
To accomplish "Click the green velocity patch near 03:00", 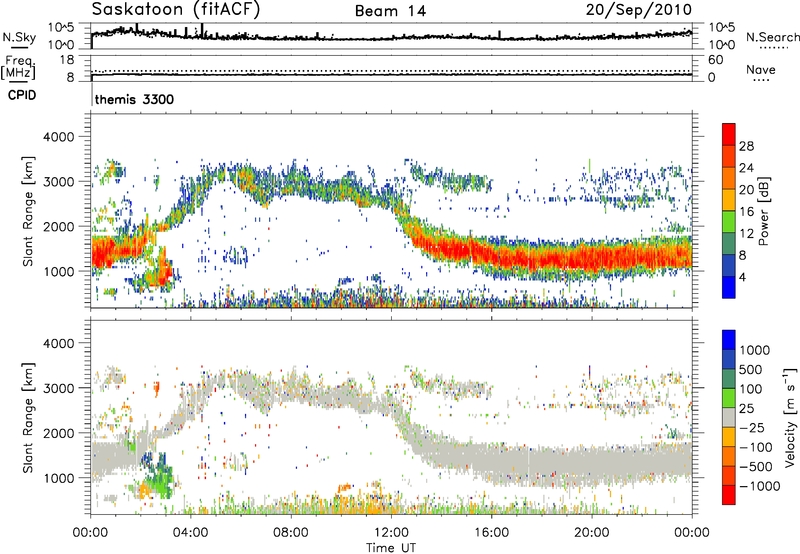I will click(x=159, y=477).
